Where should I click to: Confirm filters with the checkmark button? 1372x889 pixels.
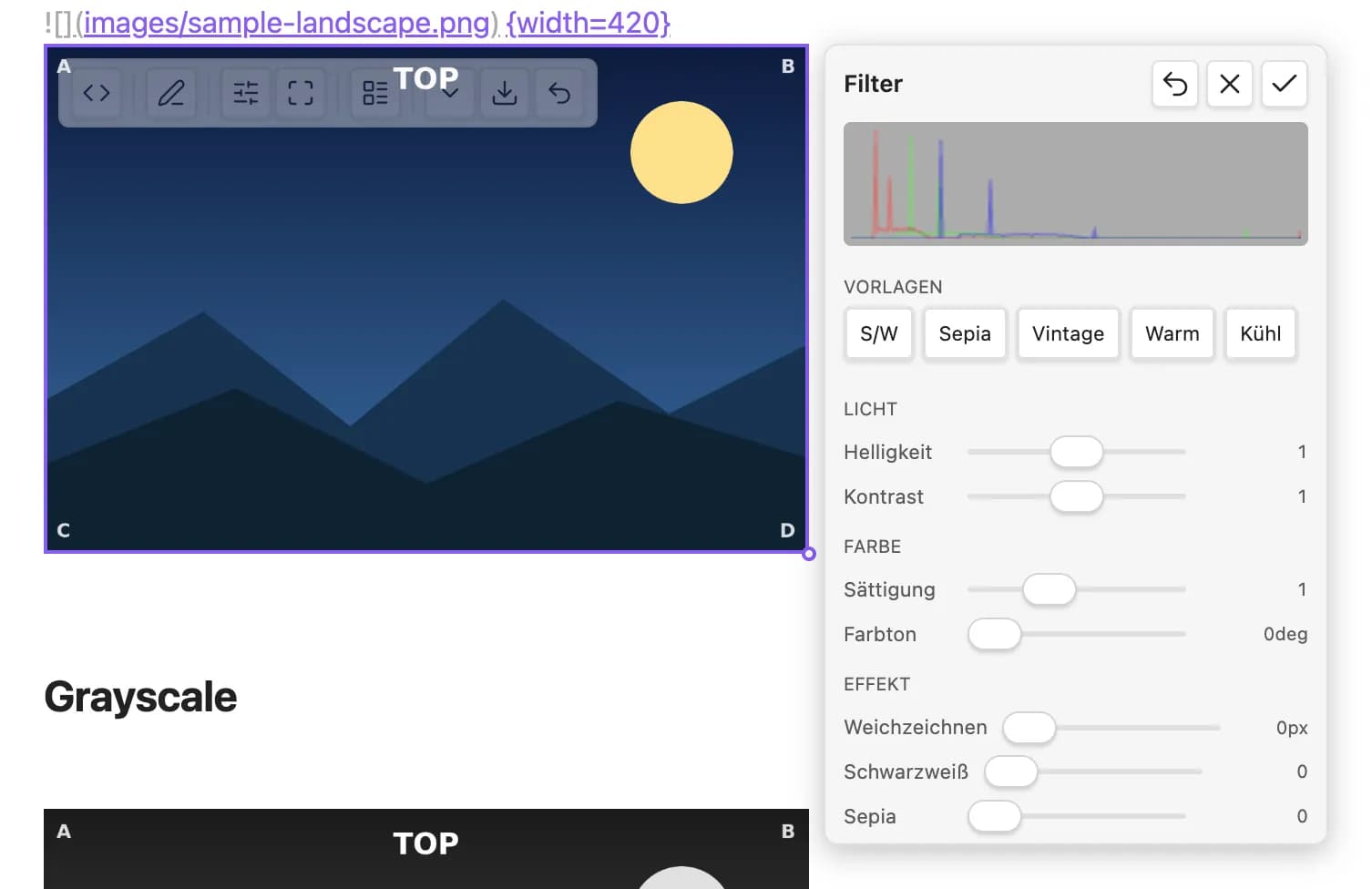pos(1285,84)
